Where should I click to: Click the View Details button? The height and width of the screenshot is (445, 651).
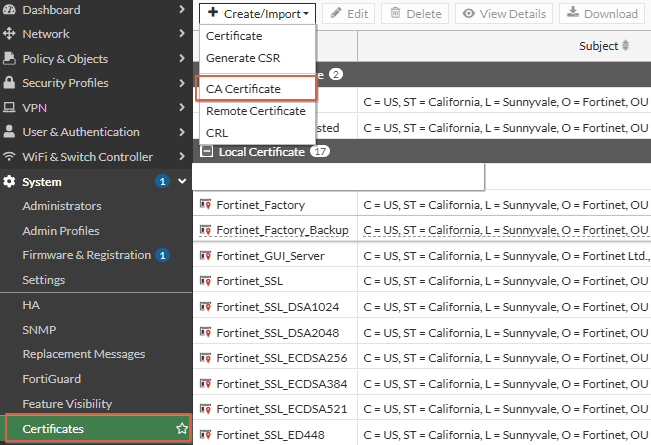point(504,14)
